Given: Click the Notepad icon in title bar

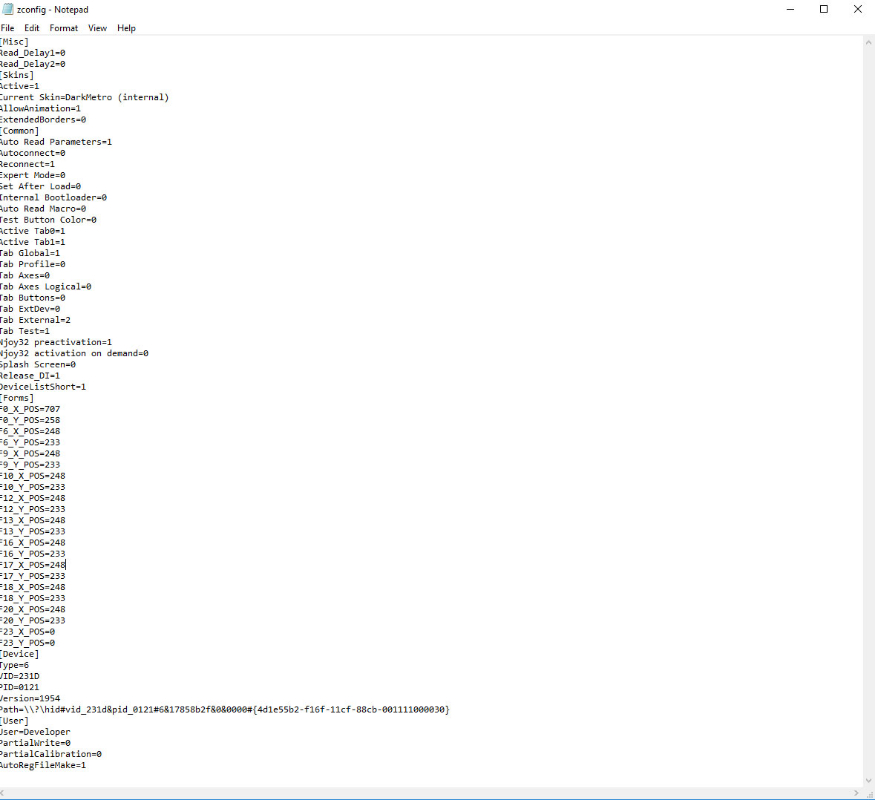Looking at the screenshot, I should click(7, 9).
